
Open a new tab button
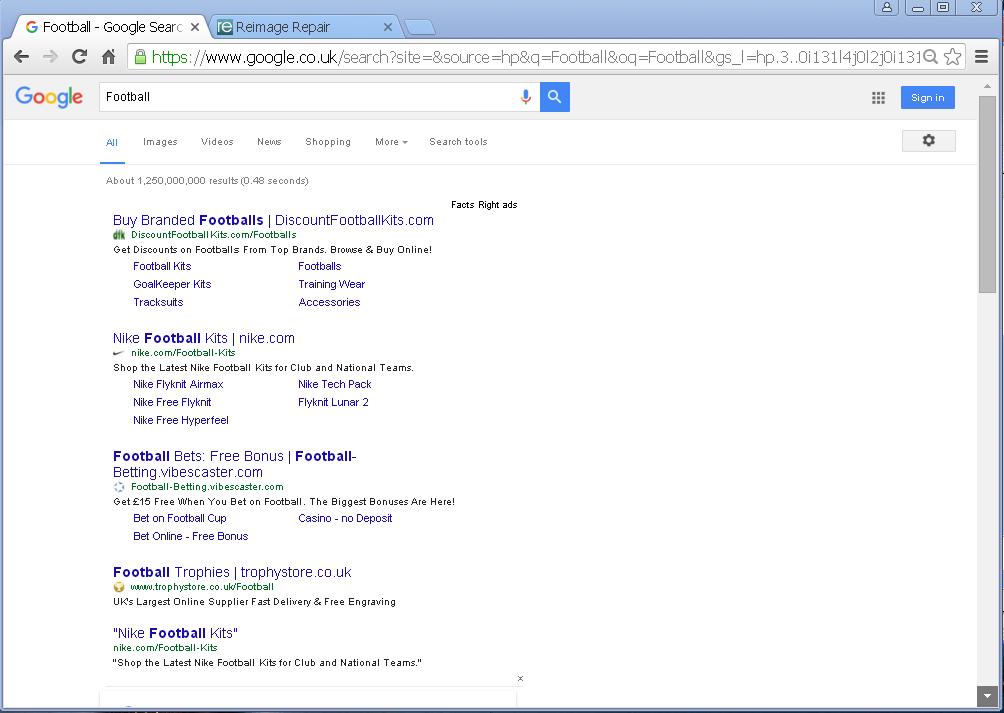[x=420, y=28]
